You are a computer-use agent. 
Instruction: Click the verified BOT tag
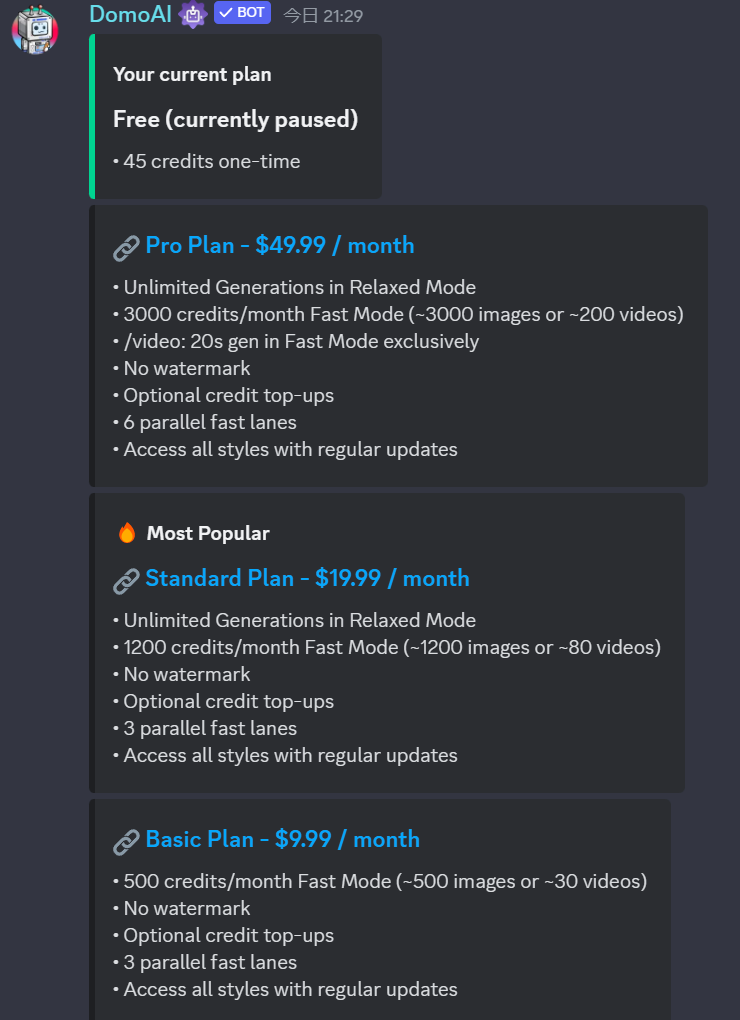(243, 13)
